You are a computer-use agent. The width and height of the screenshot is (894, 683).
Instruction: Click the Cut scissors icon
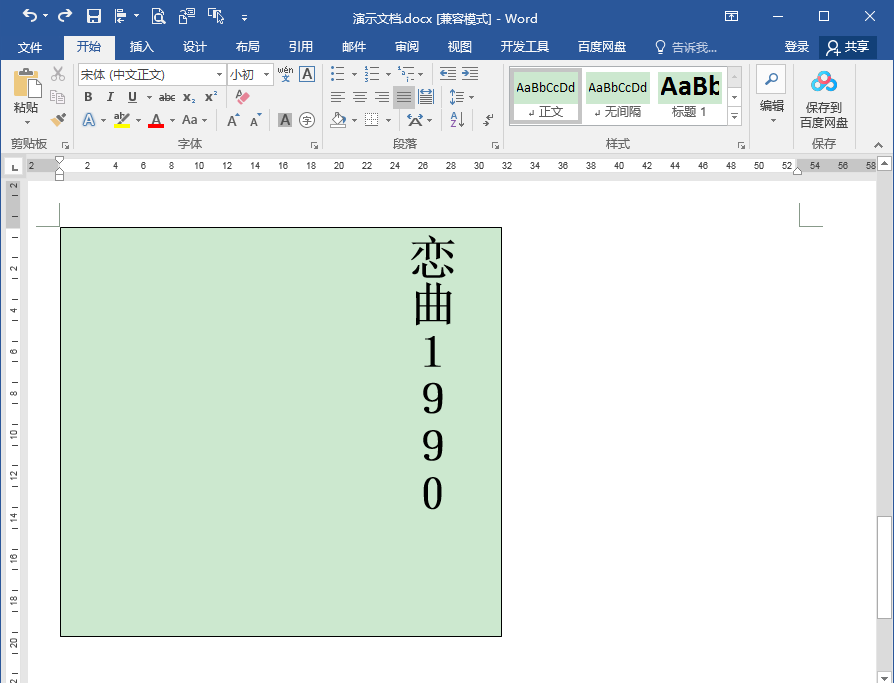point(58,74)
